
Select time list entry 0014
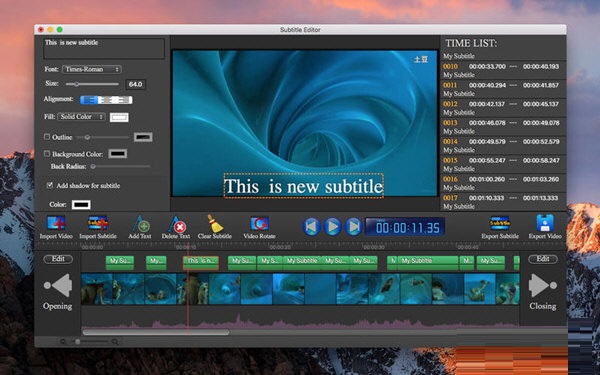[x=503, y=145]
